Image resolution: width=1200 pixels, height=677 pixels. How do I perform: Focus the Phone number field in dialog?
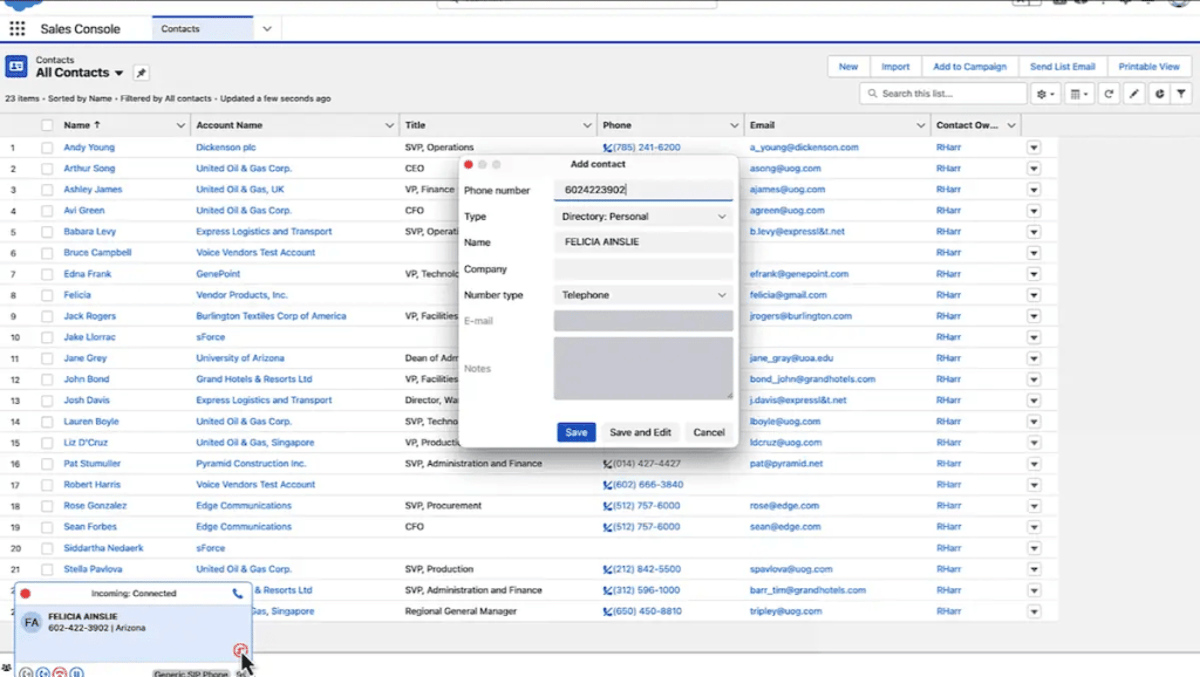[x=643, y=190]
